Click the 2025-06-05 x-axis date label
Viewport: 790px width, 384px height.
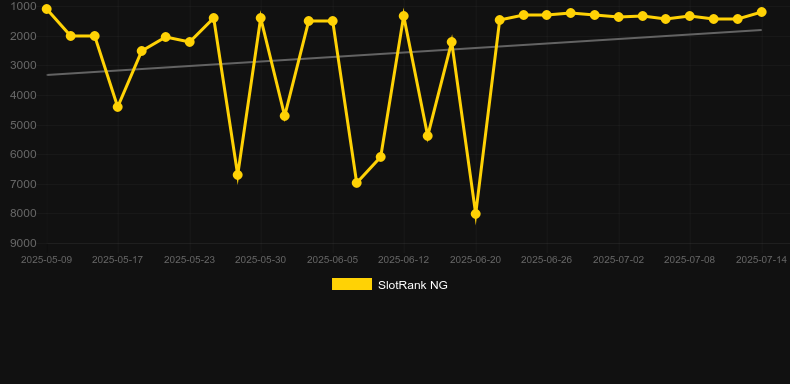[x=333, y=260]
